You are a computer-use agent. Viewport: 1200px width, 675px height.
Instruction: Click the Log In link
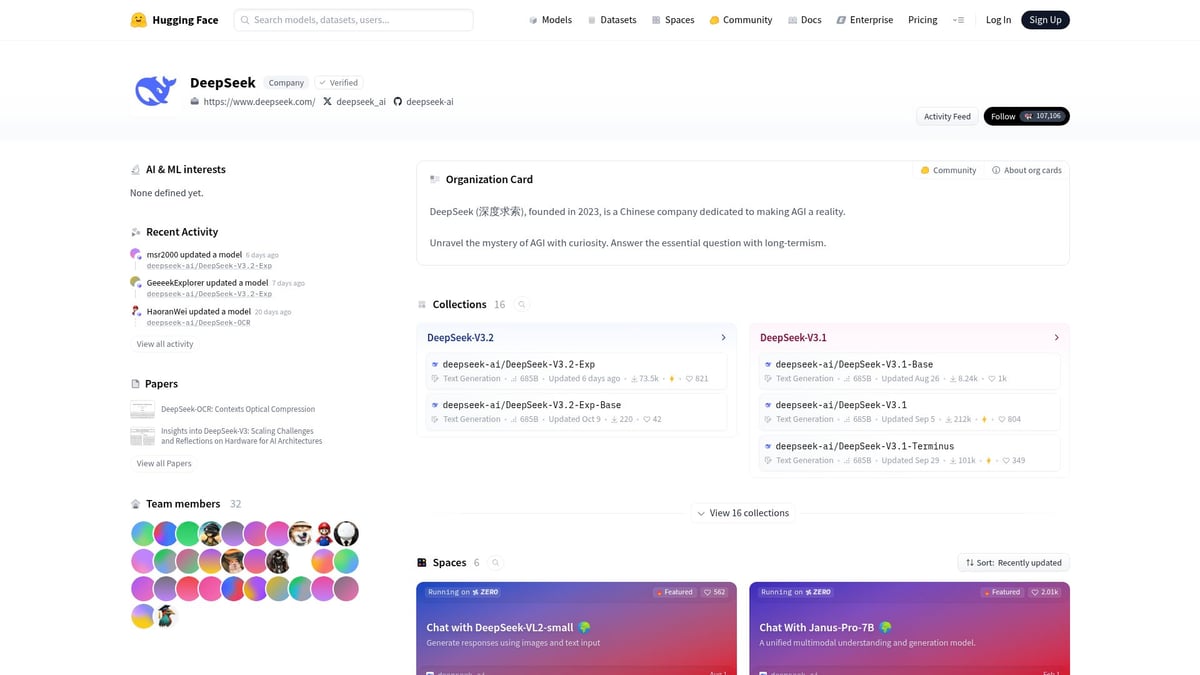tap(998, 20)
